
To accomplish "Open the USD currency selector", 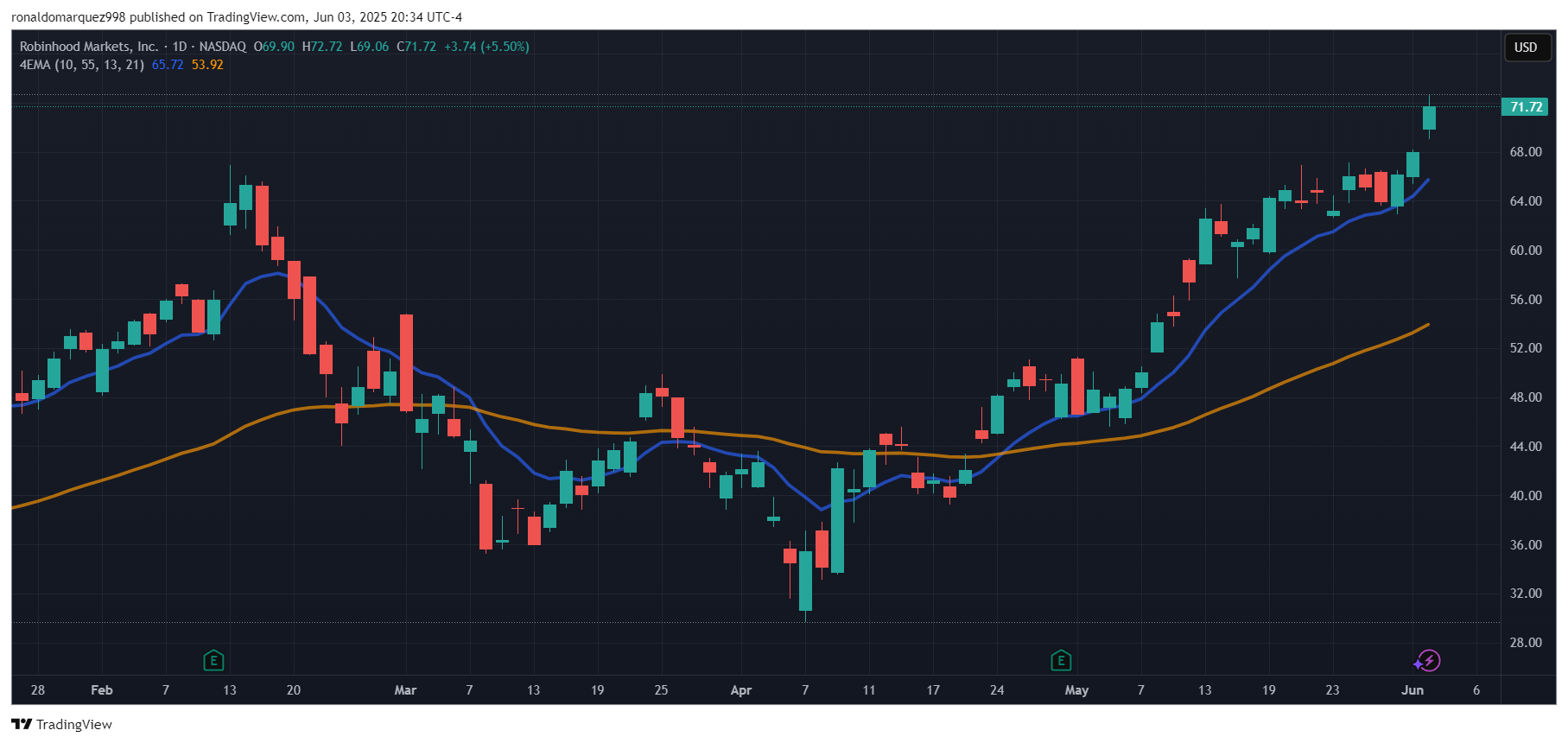I will 1526,48.
